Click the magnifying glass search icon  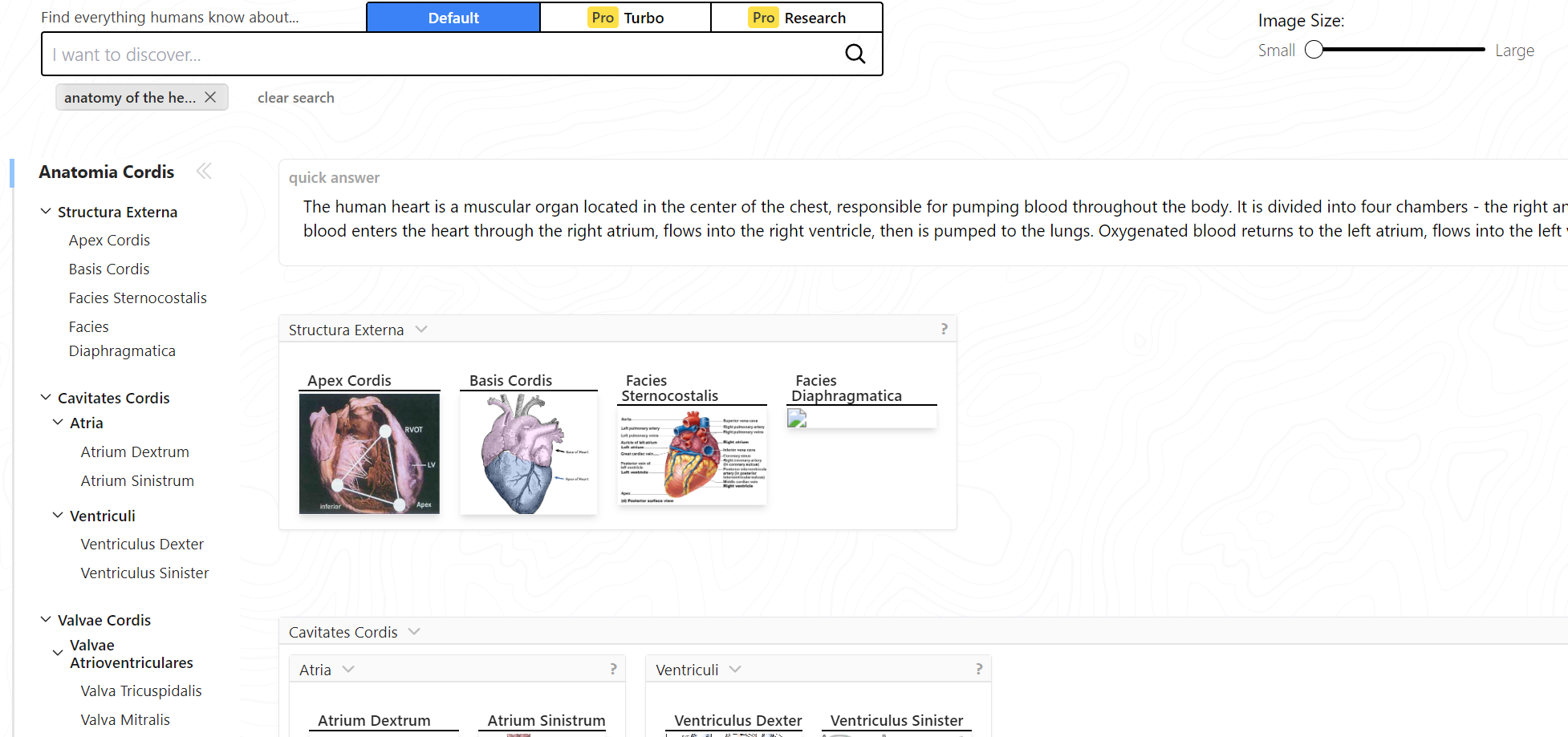coord(855,54)
